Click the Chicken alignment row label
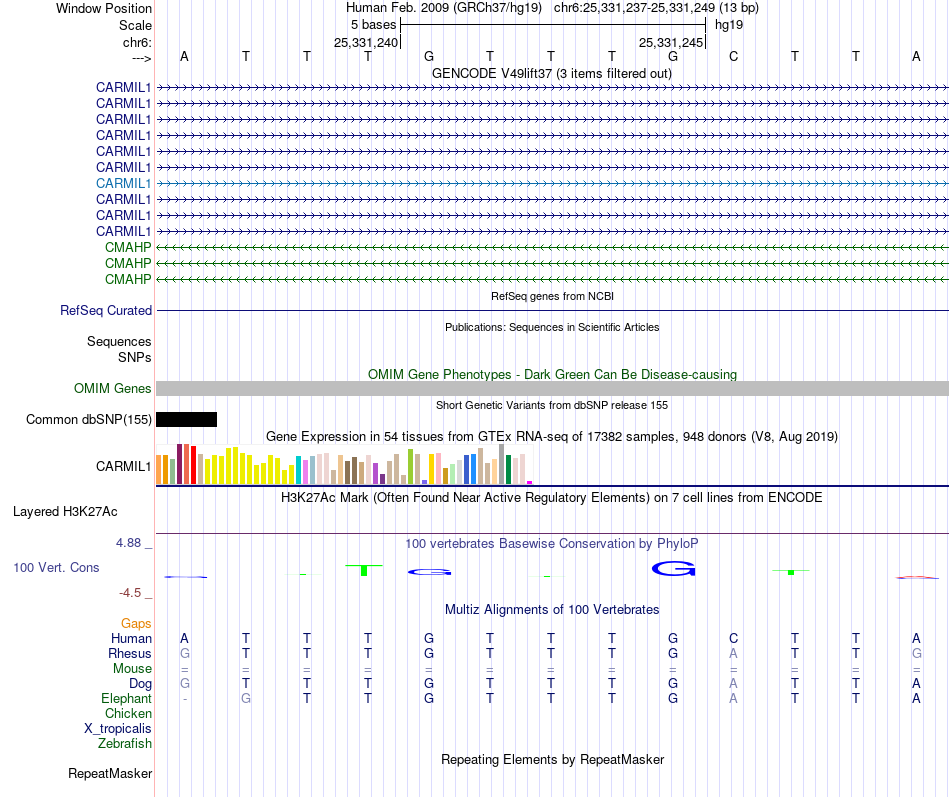This screenshot has width=950, height=797. pyautogui.click(x=128, y=713)
